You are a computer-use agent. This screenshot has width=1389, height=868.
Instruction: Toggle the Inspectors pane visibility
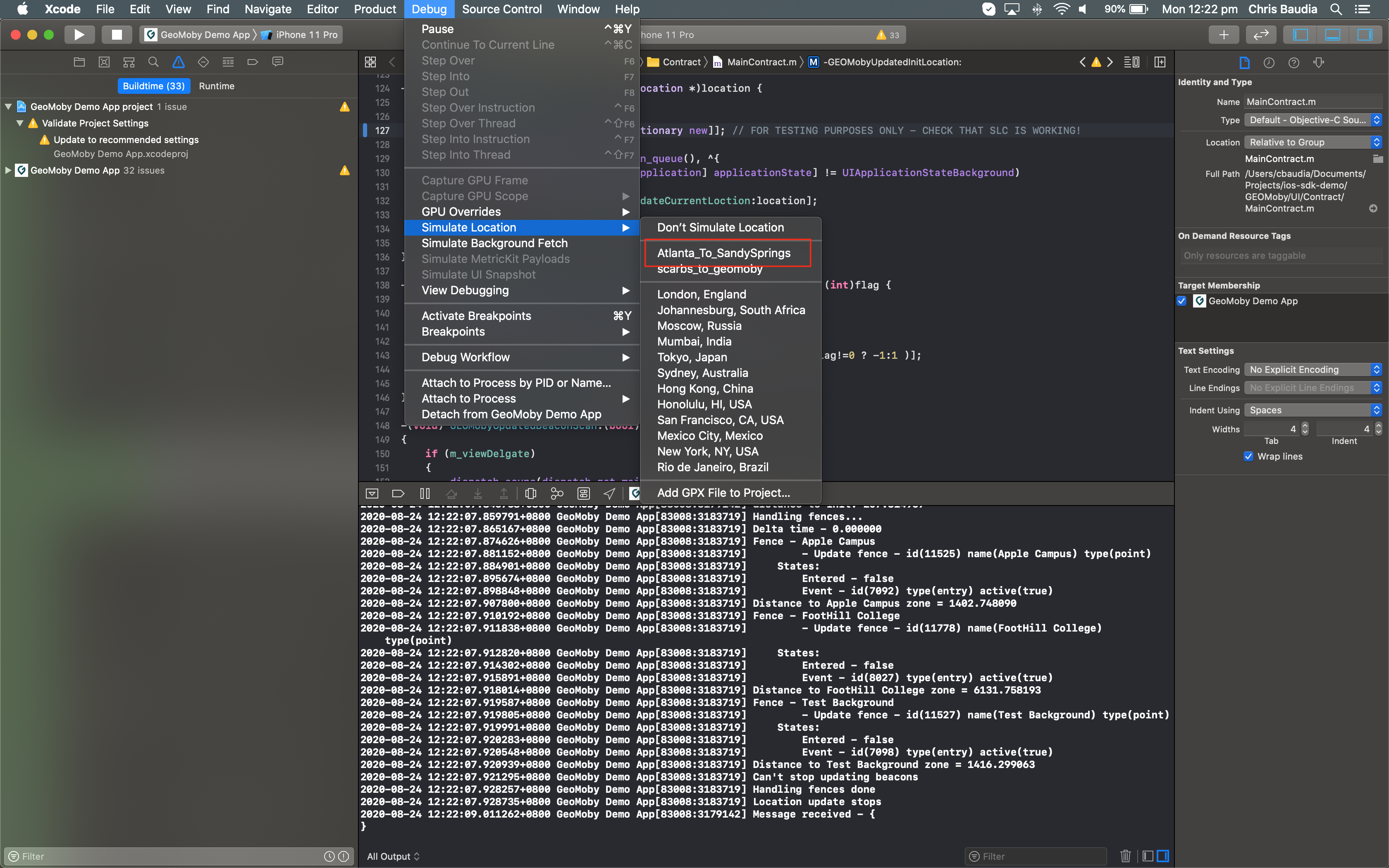point(1364,34)
